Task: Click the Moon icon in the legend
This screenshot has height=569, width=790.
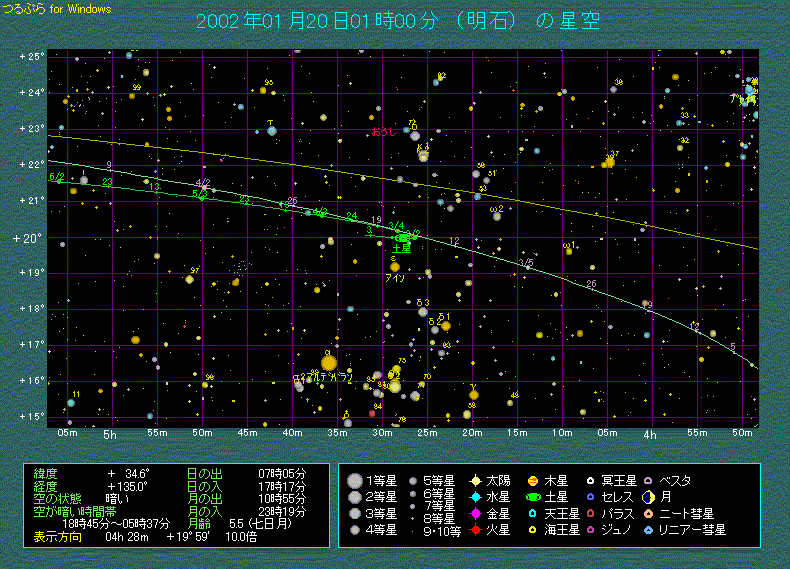Action: (x=649, y=496)
